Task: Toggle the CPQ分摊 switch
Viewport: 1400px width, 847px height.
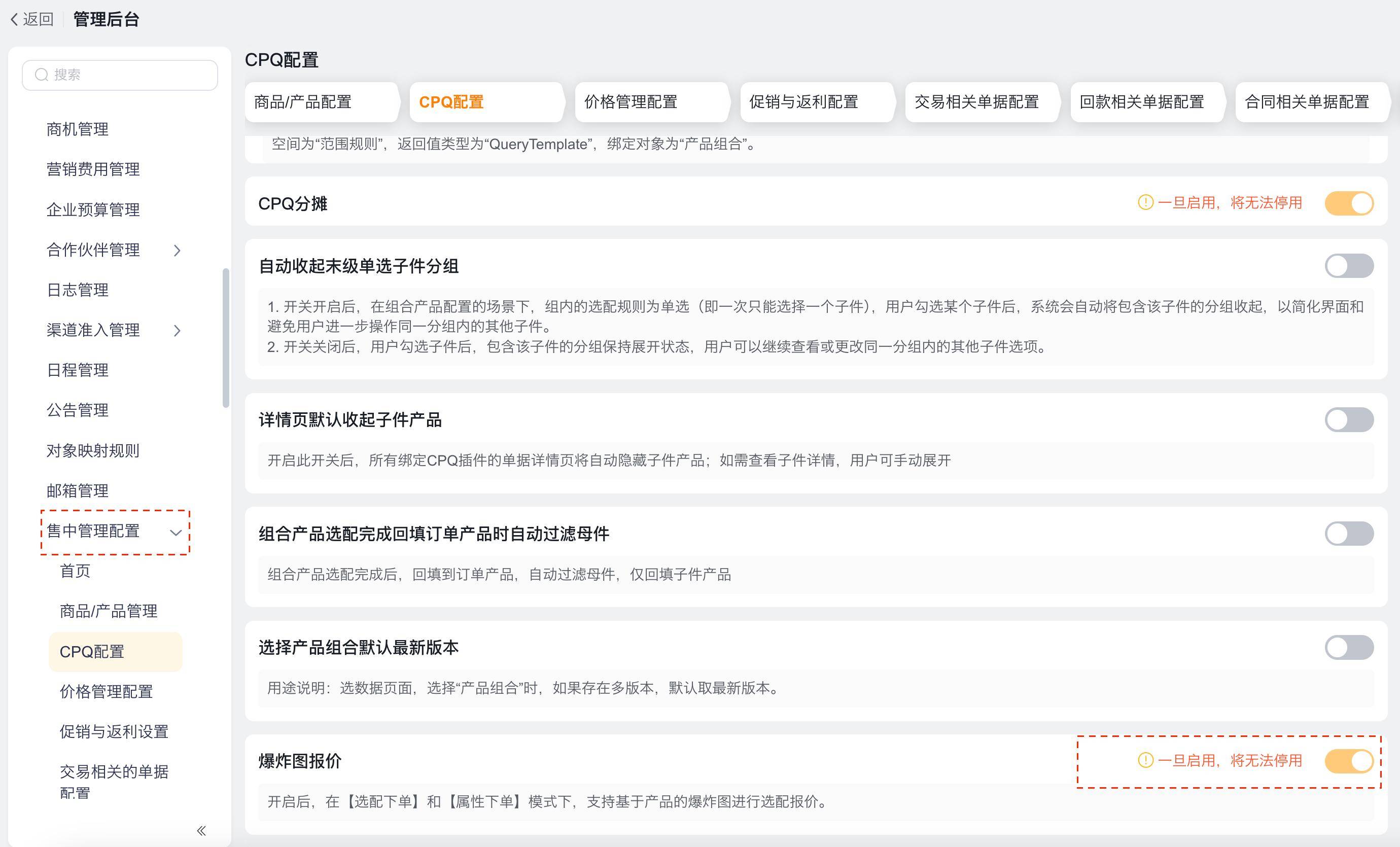Action: 1349,203
